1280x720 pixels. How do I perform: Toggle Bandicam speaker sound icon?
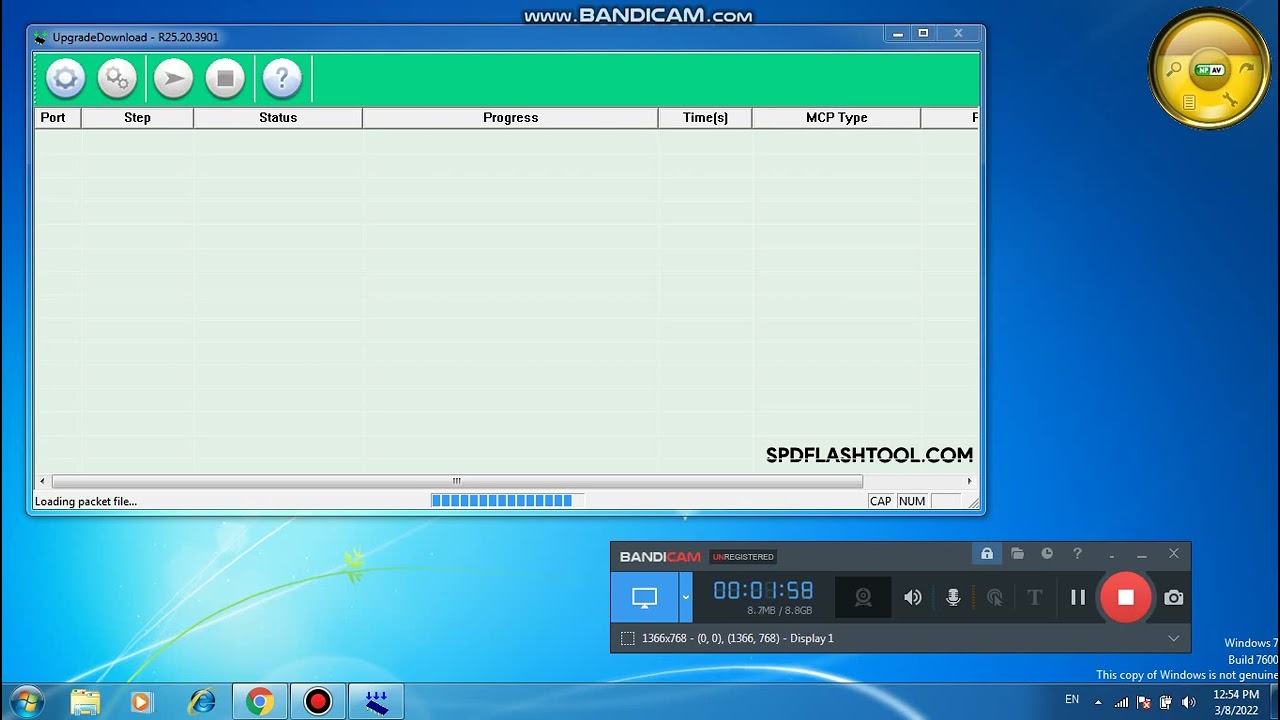(913, 597)
